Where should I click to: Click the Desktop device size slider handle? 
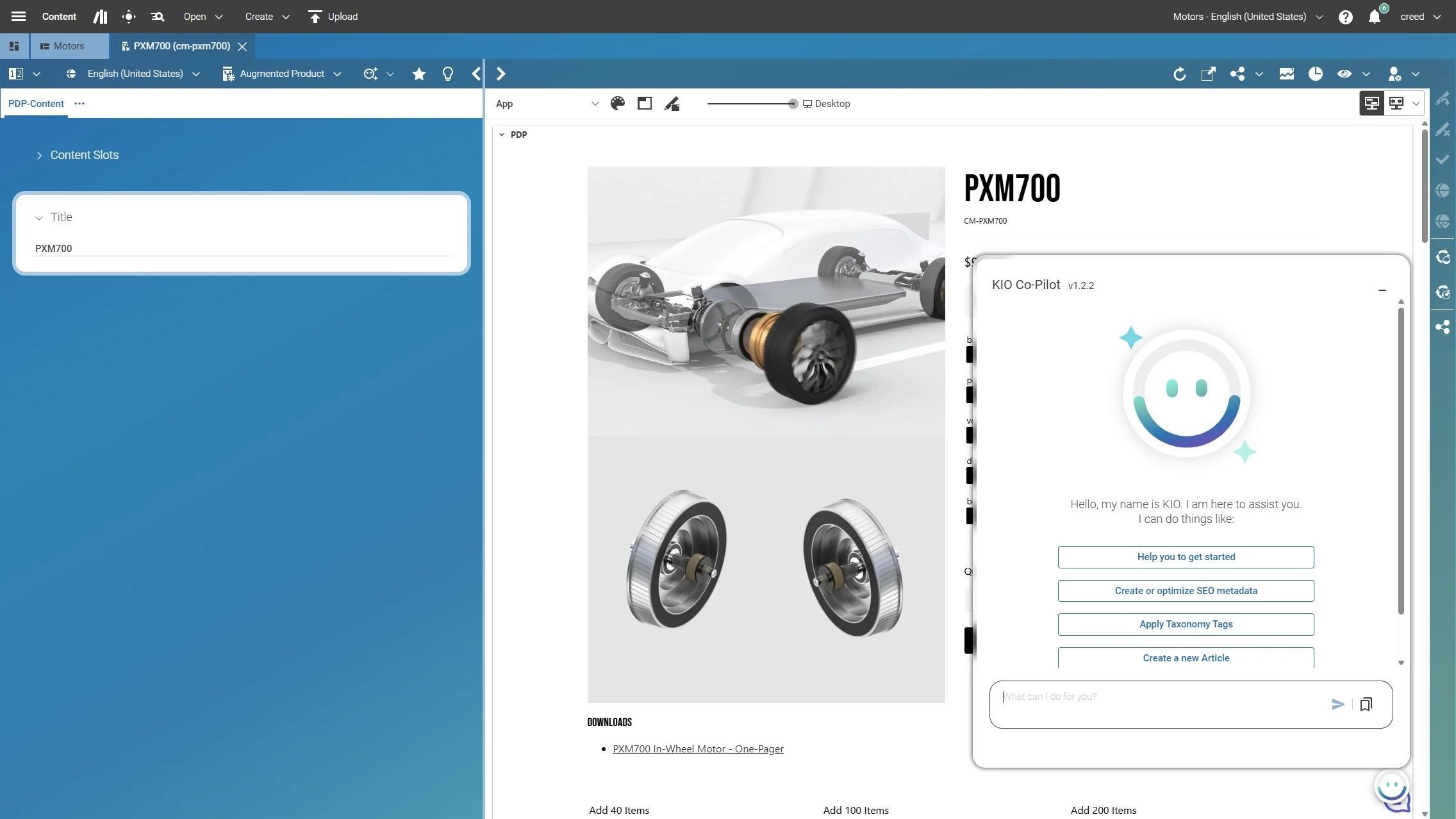point(793,104)
